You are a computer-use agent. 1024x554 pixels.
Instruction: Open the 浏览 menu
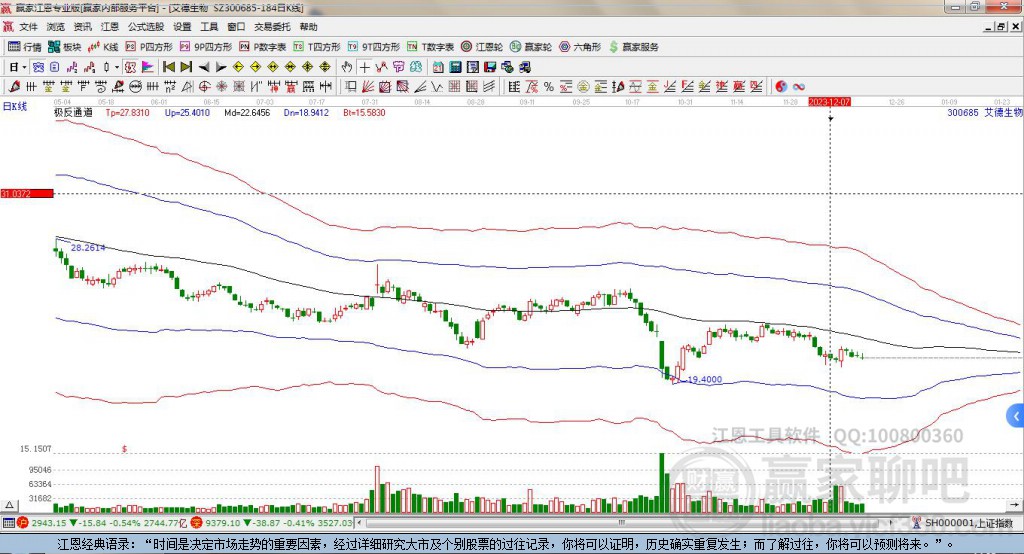click(56, 27)
